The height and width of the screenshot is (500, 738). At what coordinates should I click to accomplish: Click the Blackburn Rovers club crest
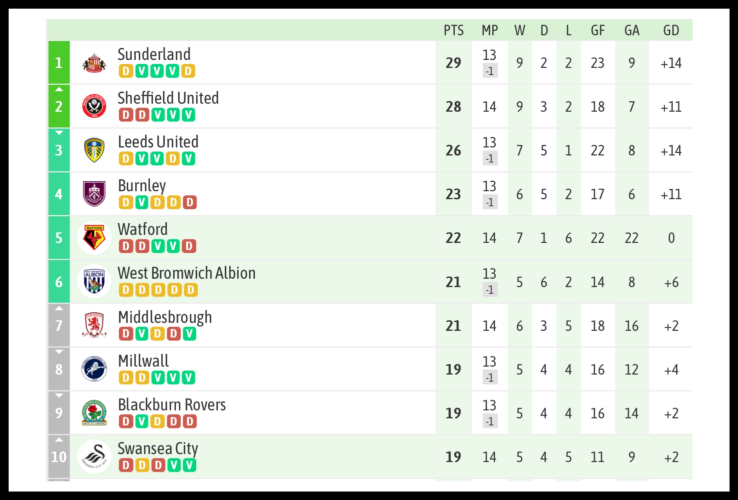tap(94, 413)
